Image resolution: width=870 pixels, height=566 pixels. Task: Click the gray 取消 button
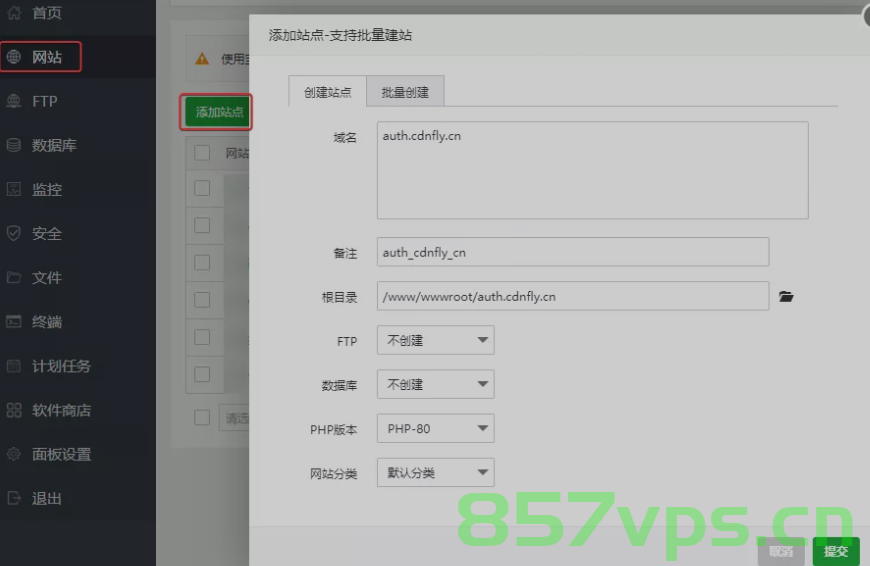pos(781,550)
